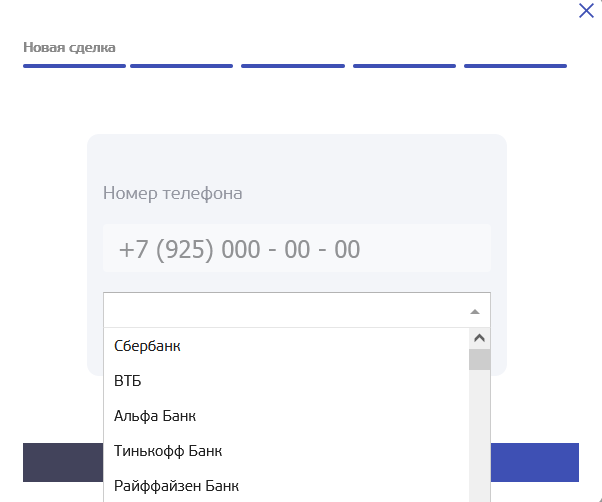Click the dark button behind the dropdown
Screen dimensions: 602x502
63,462
